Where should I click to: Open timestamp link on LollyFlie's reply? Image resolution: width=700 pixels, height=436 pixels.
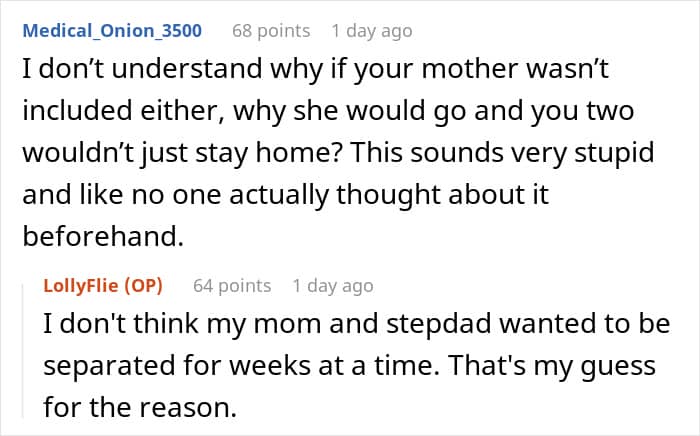click(x=332, y=285)
